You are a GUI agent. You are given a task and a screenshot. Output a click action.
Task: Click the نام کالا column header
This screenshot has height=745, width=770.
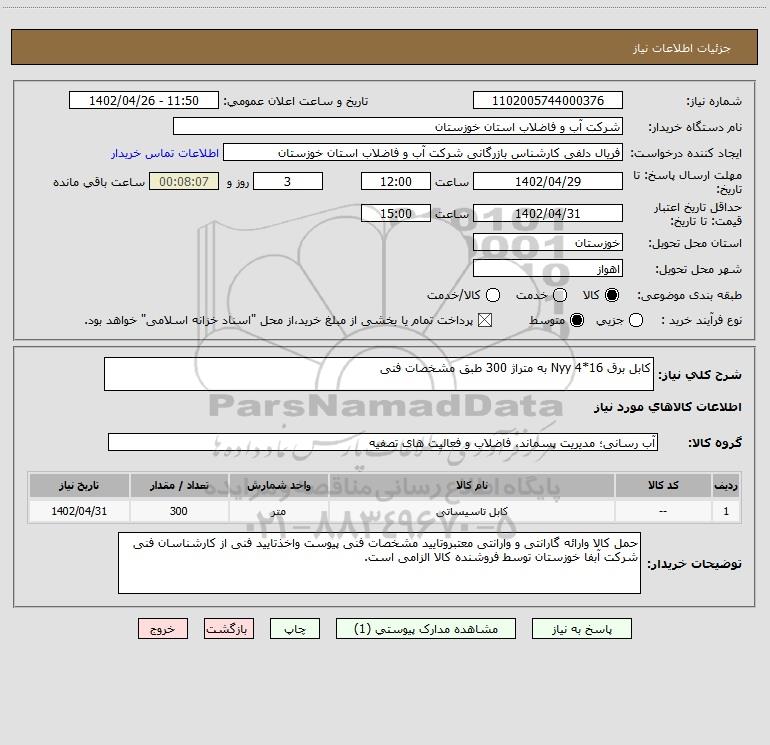(471, 486)
